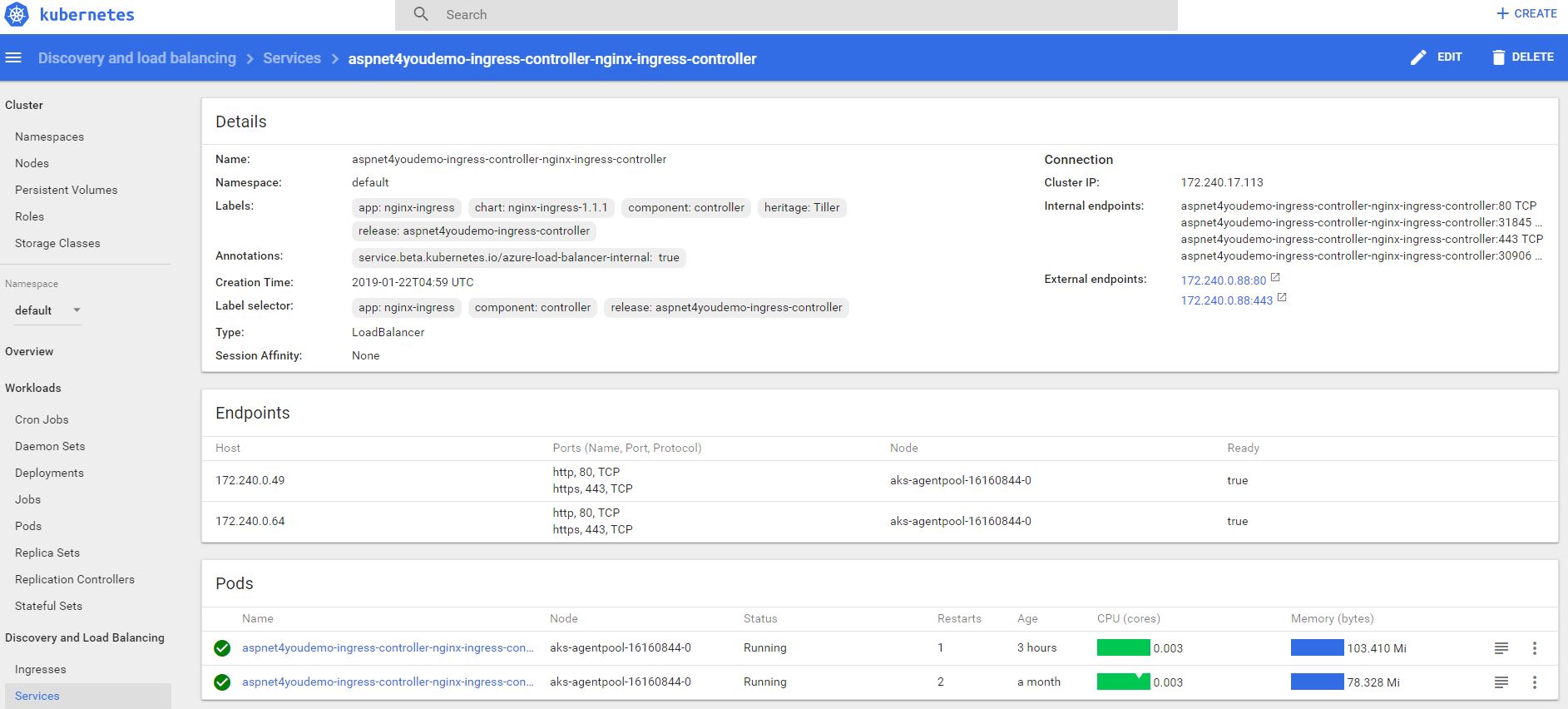
Task: Click azure-load-balancer-internal annotation chip
Action: pyautogui.click(x=519, y=257)
